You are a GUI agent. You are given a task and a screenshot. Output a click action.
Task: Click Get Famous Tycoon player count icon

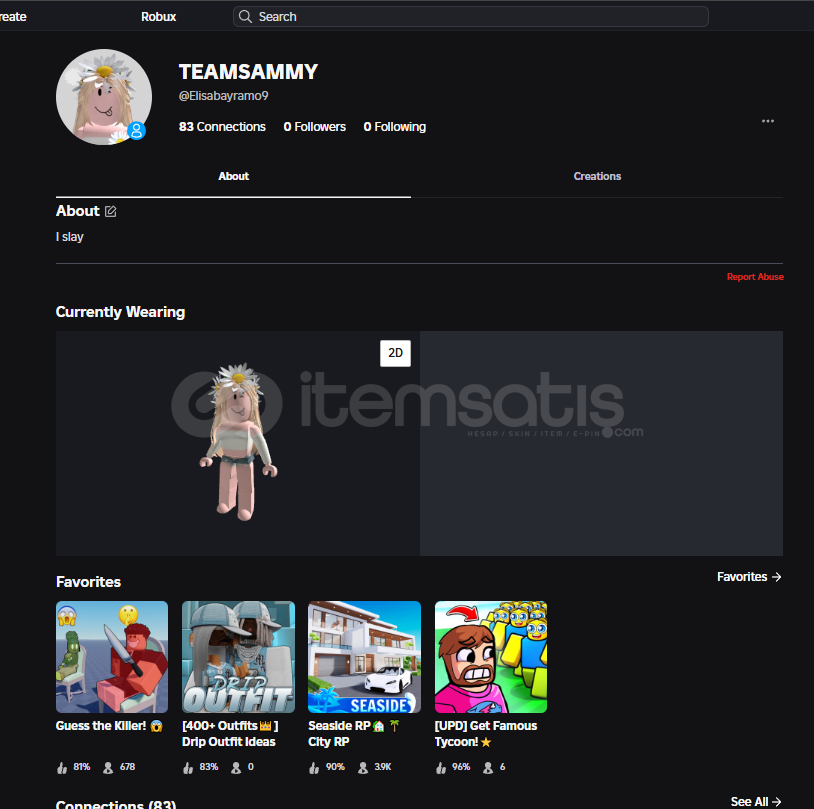tap(488, 767)
